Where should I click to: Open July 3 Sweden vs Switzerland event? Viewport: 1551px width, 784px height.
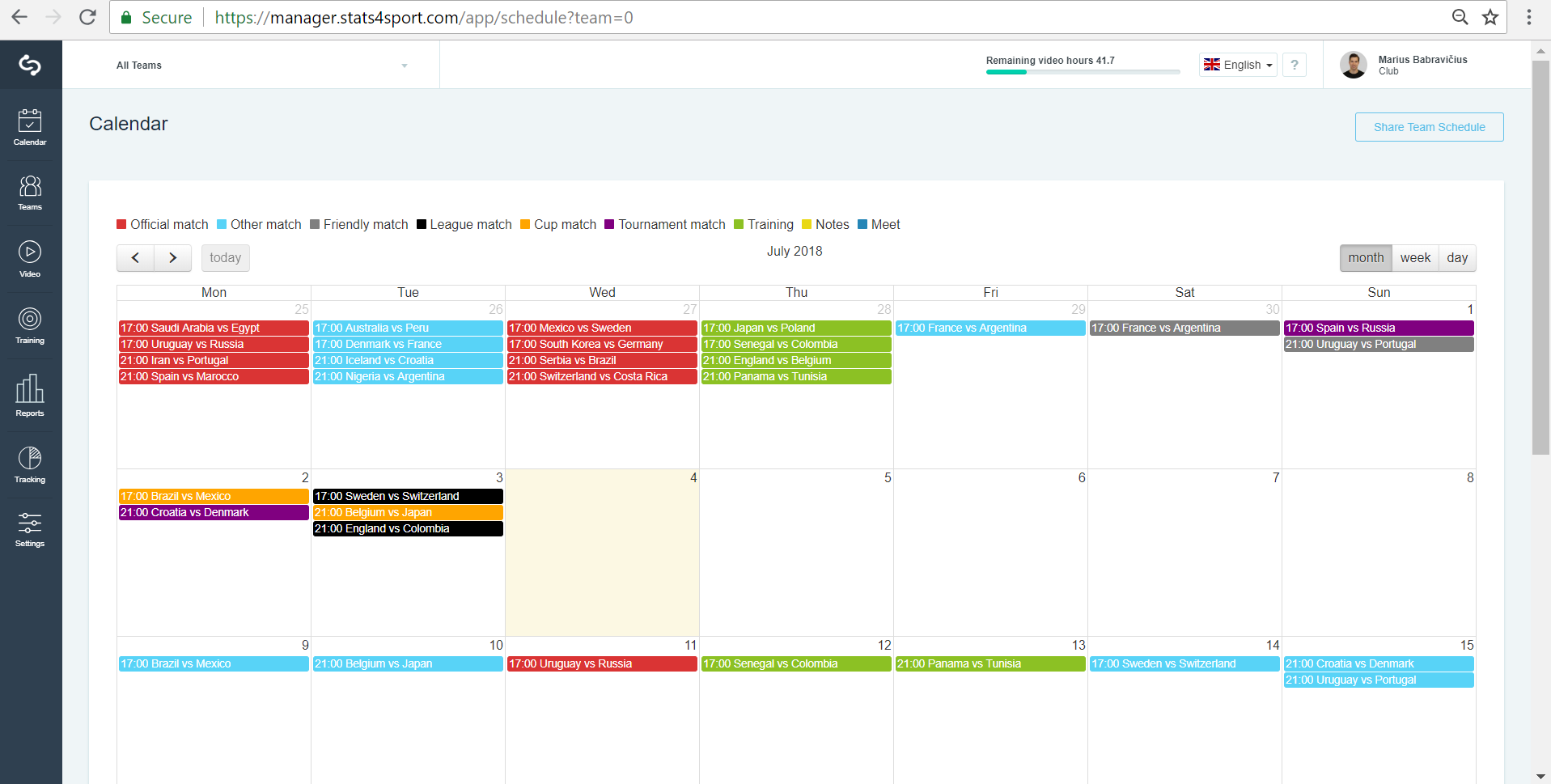408,496
